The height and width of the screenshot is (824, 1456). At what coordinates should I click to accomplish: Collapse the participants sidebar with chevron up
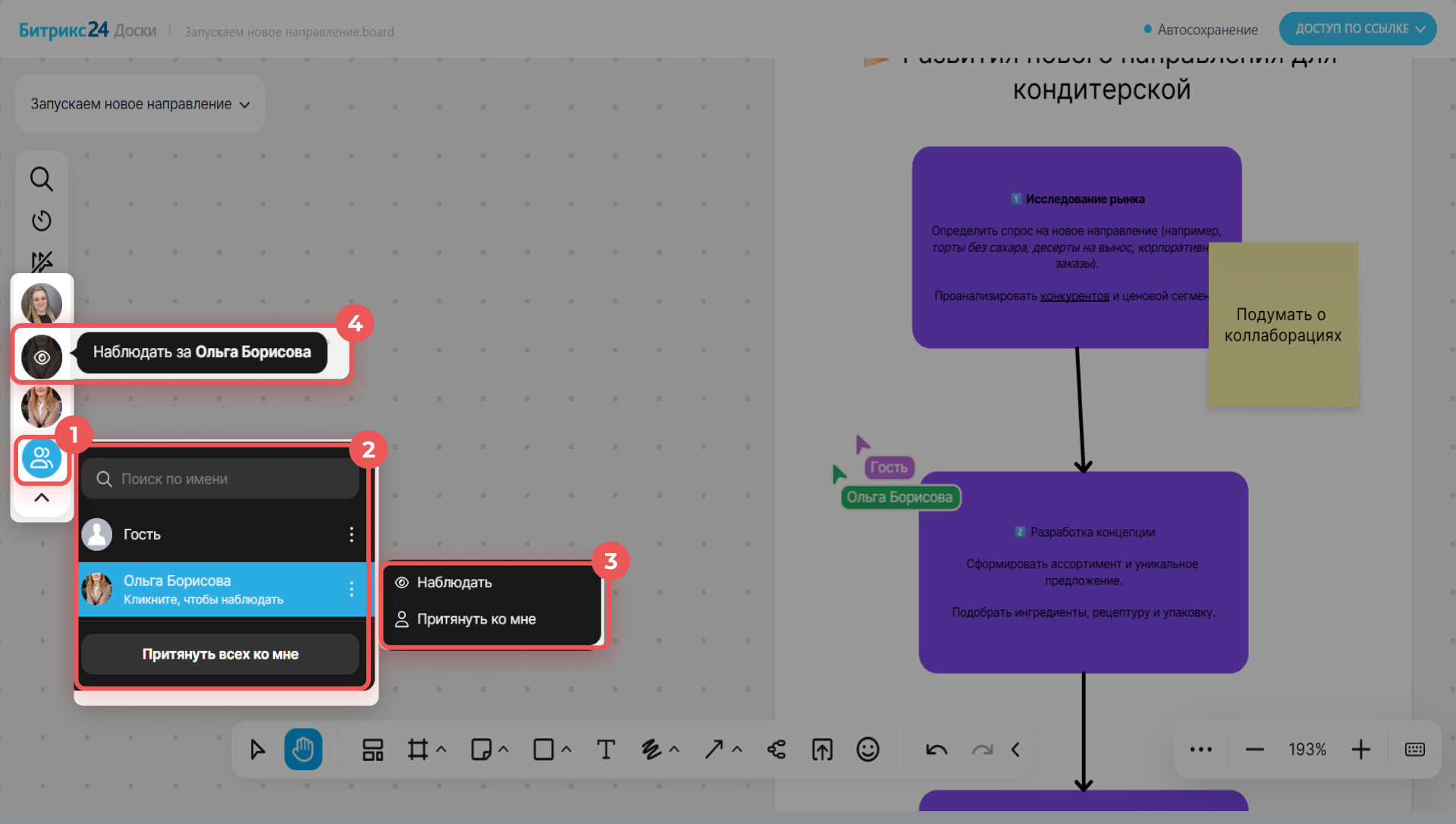(42, 498)
